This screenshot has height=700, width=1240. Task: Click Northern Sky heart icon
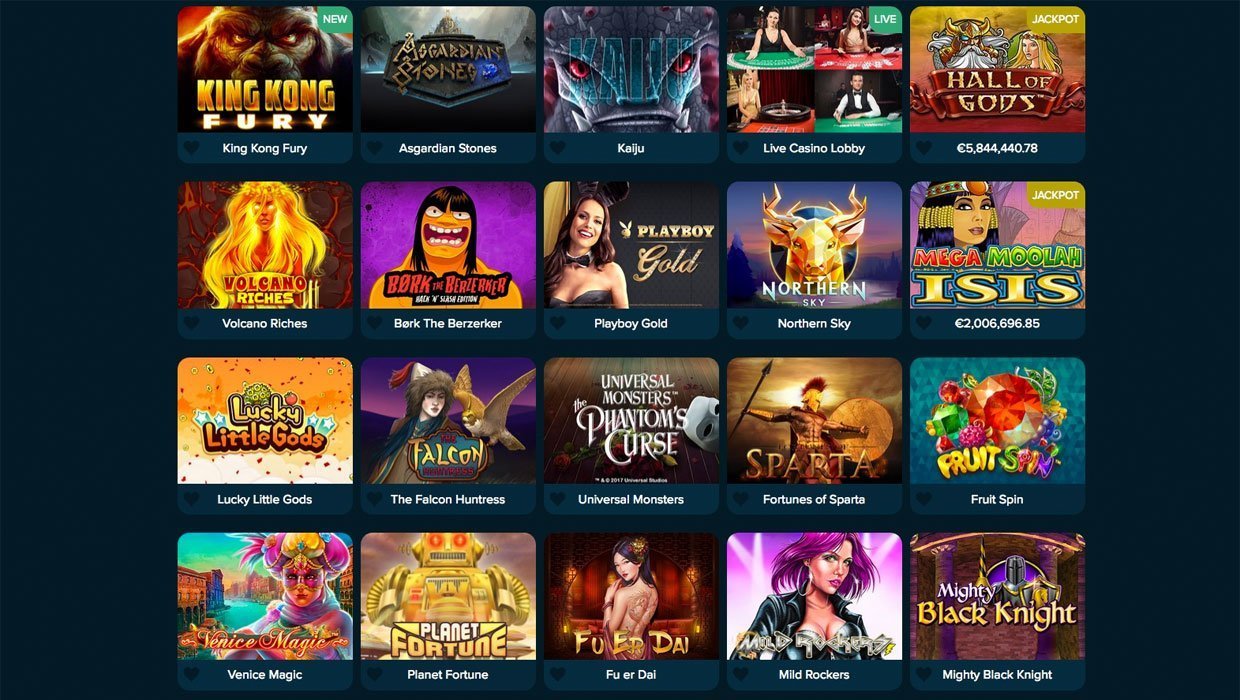741,324
